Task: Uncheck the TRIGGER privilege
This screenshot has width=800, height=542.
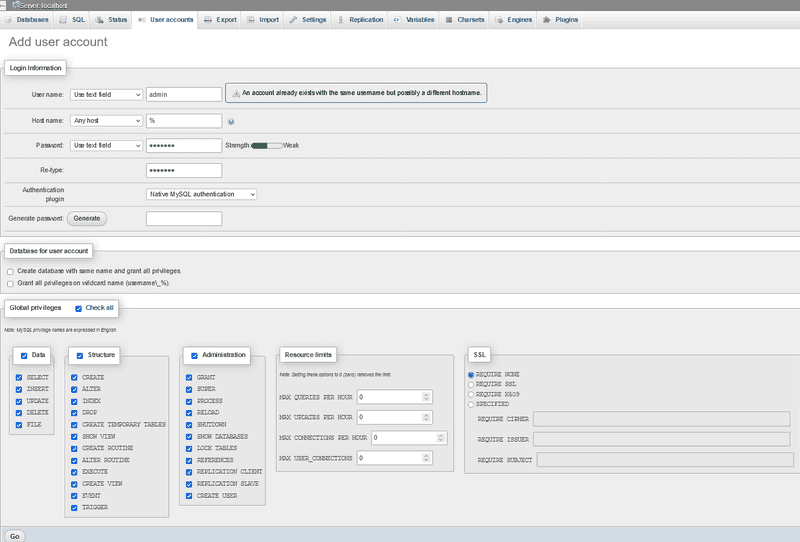Action: point(74,508)
